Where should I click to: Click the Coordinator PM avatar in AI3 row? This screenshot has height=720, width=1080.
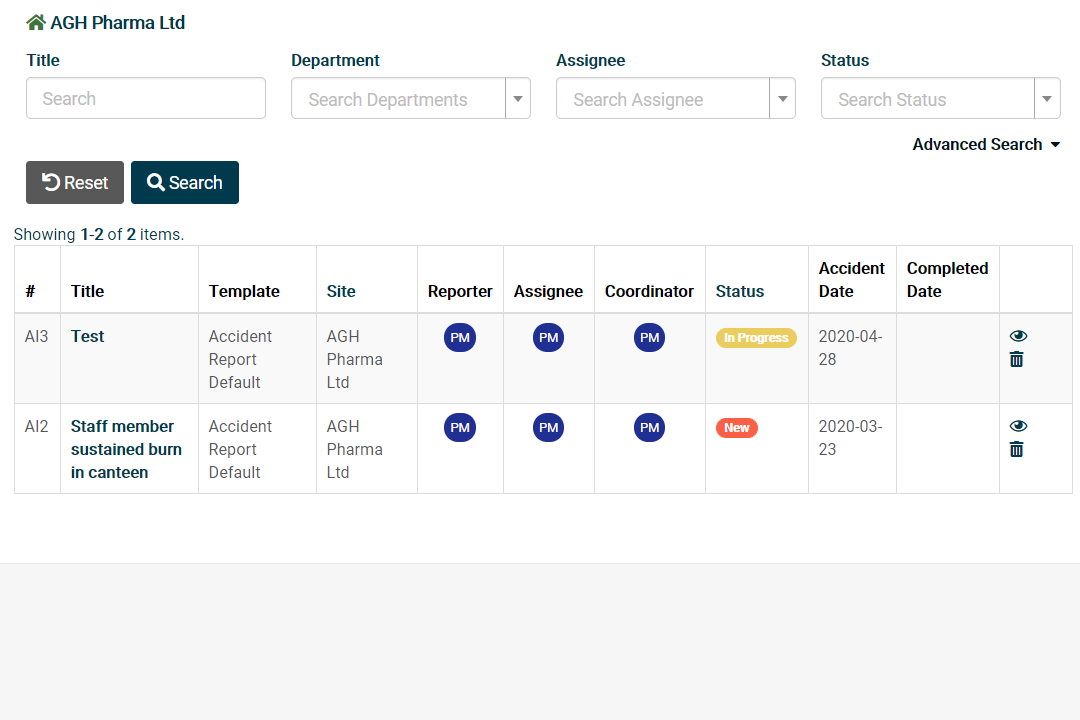coord(650,338)
